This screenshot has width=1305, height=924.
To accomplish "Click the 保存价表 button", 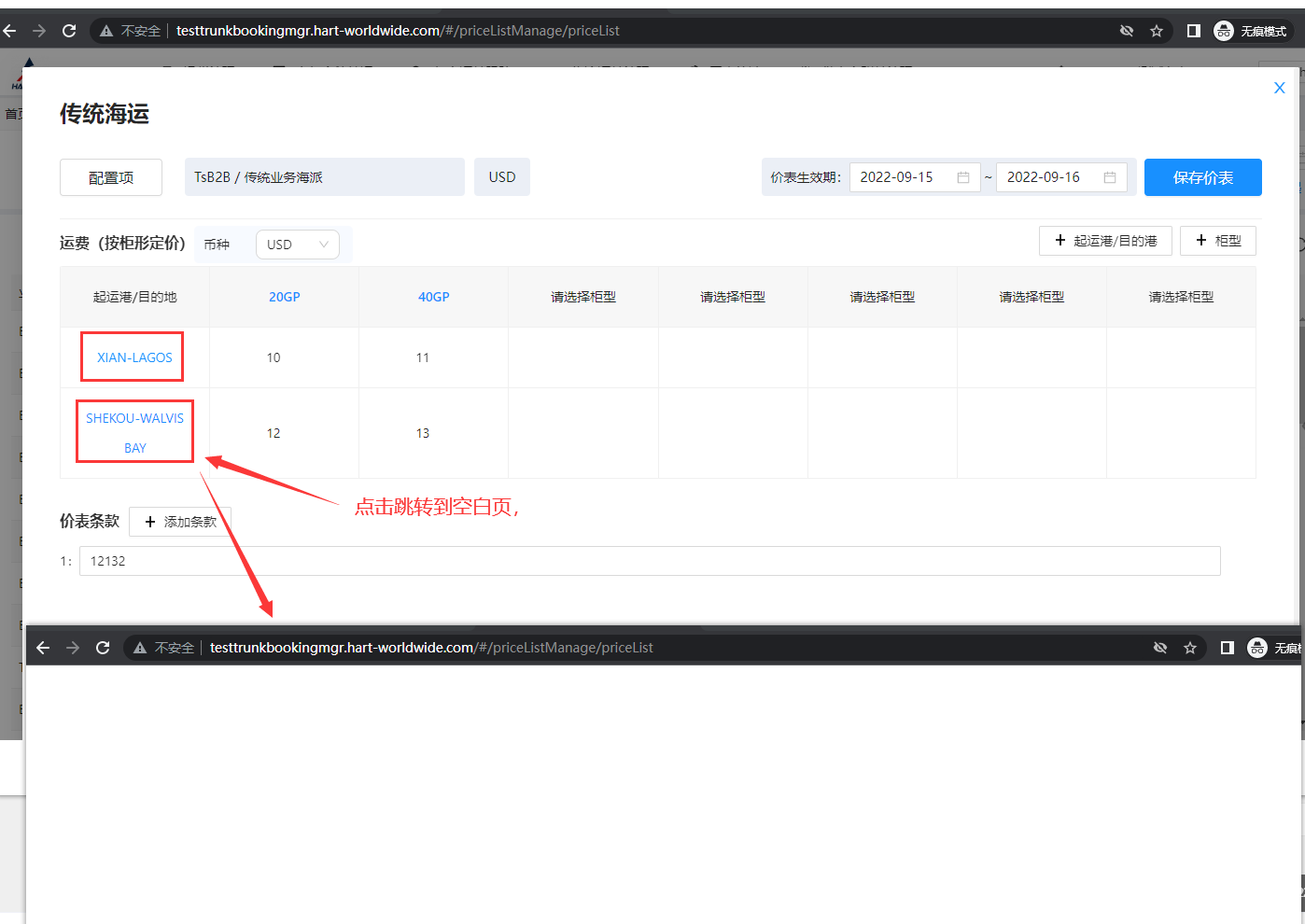I will click(1202, 177).
